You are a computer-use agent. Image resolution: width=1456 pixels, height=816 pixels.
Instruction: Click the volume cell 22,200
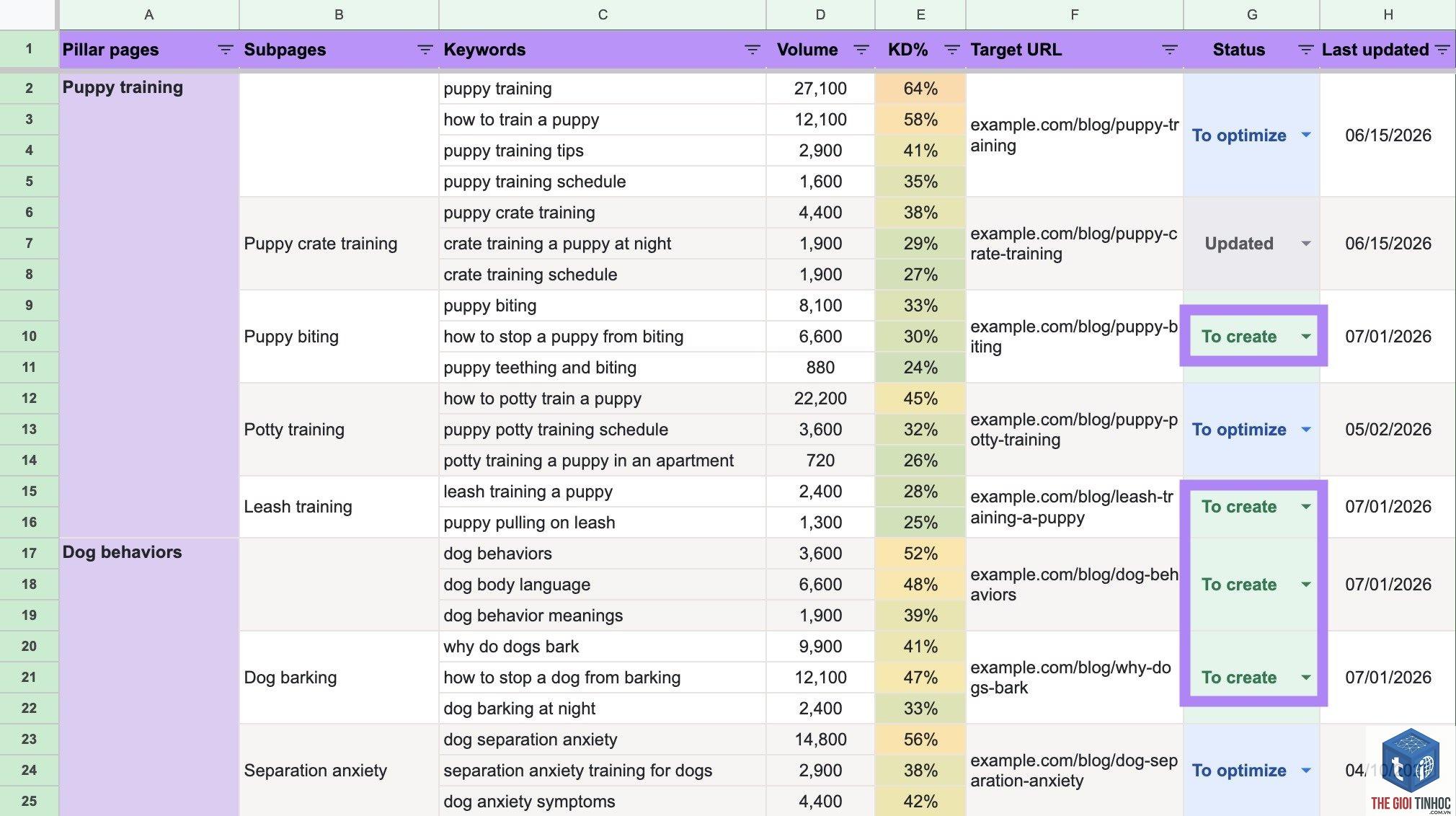(x=820, y=399)
